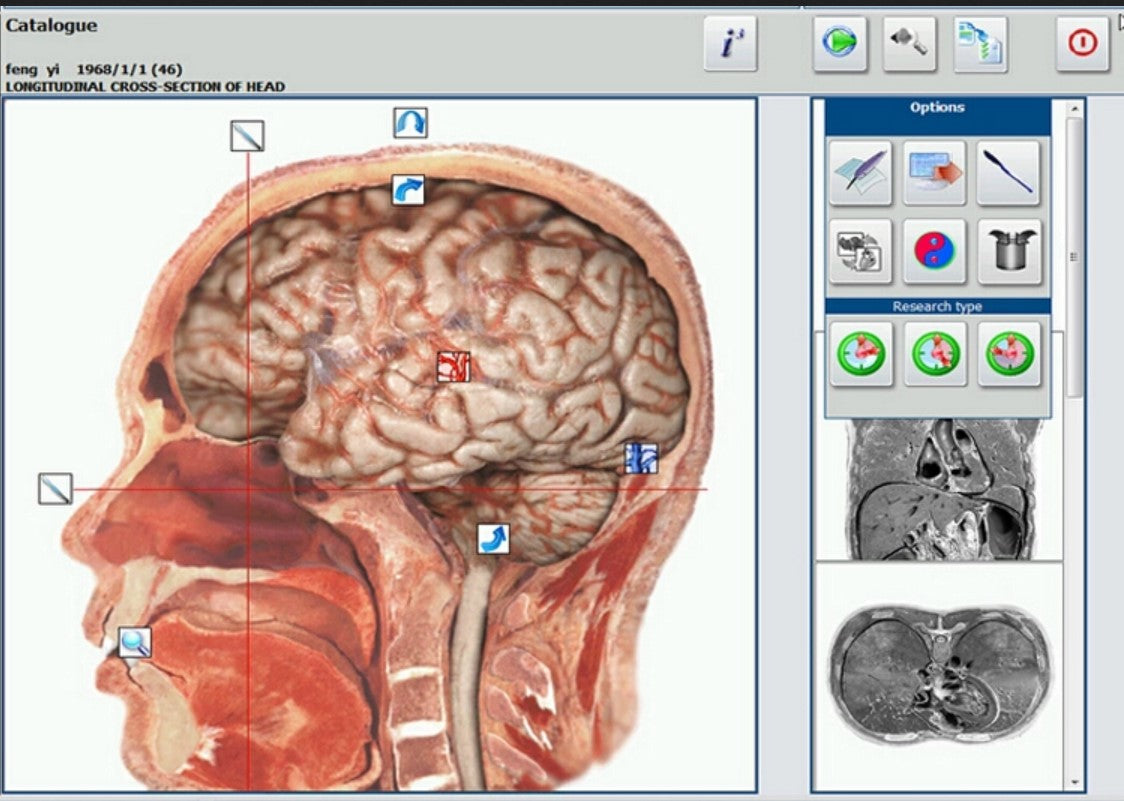Start analysis with the green play toolbar icon
The height and width of the screenshot is (801, 1124).
pyautogui.click(x=837, y=42)
